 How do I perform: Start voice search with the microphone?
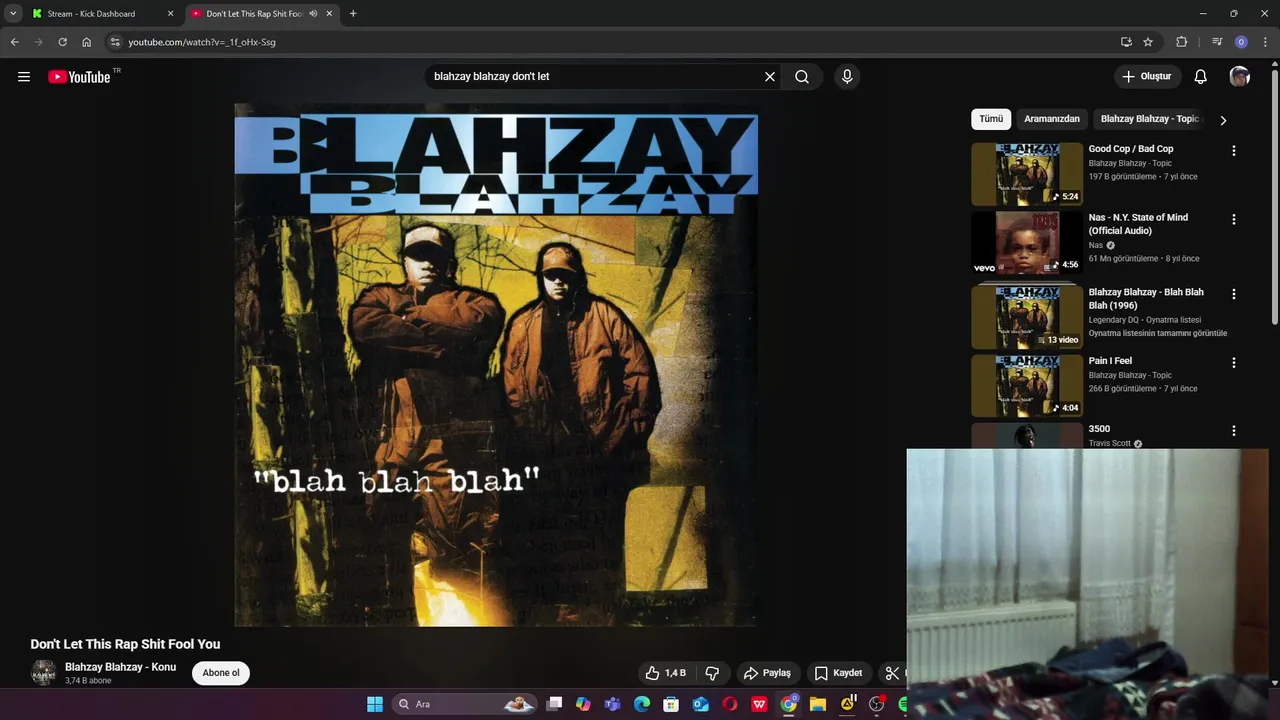847,77
